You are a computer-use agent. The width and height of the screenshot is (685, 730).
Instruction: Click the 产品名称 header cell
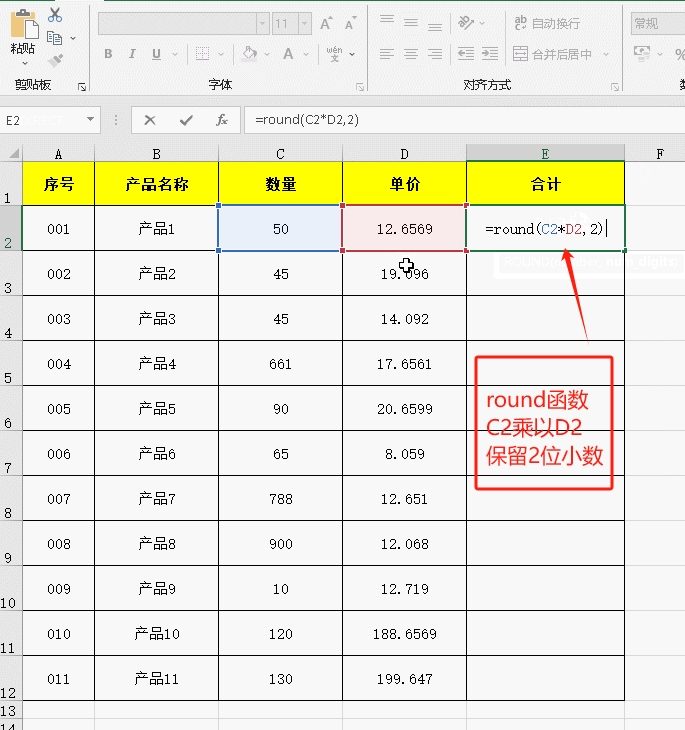click(156, 184)
